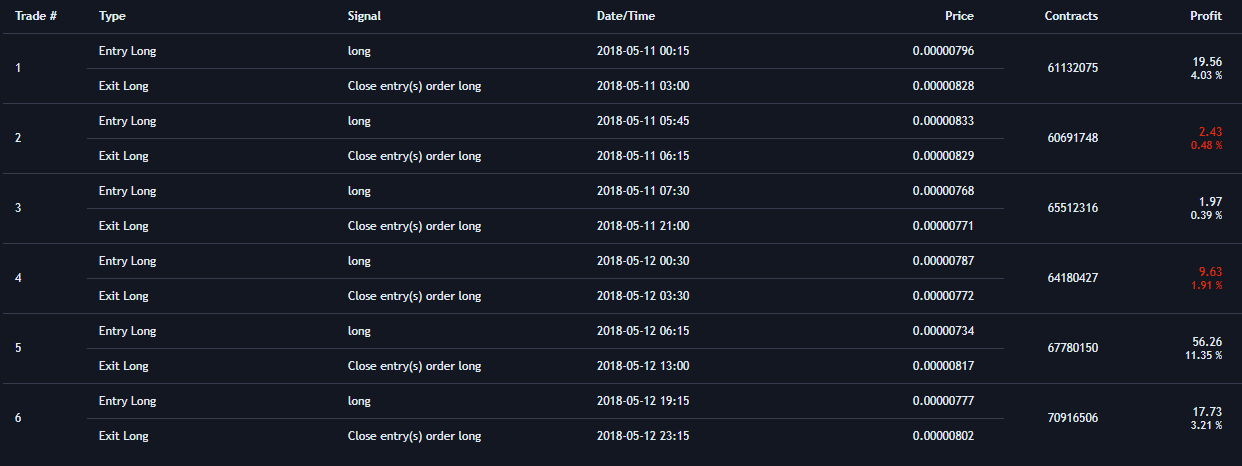Click the red 9.63 loss value

pos(1210,271)
